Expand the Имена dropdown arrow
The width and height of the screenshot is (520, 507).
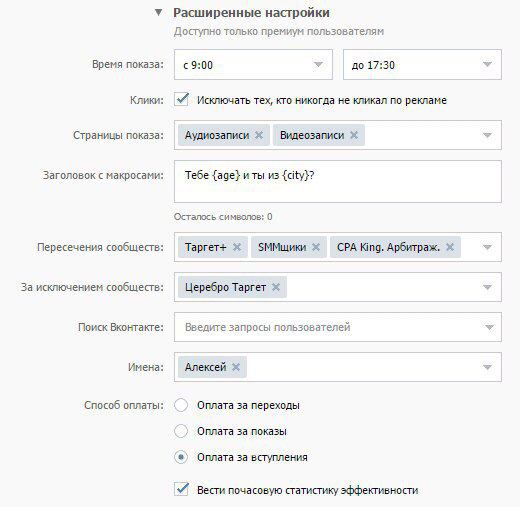[x=487, y=367]
